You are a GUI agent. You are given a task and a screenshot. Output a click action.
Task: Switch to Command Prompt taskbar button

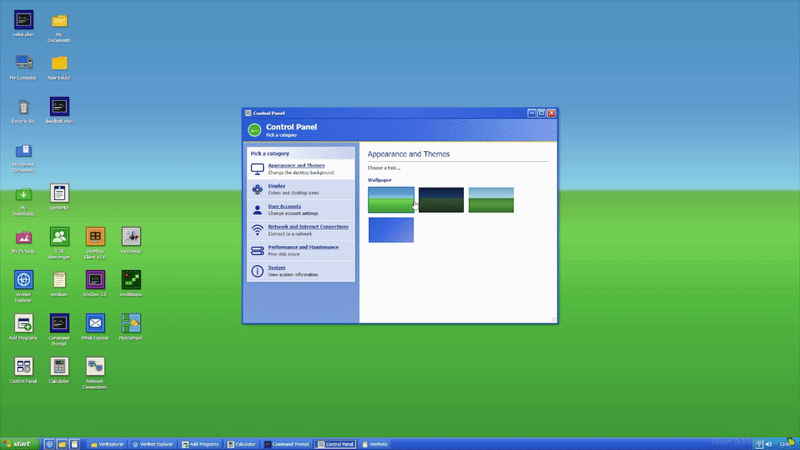pos(286,444)
